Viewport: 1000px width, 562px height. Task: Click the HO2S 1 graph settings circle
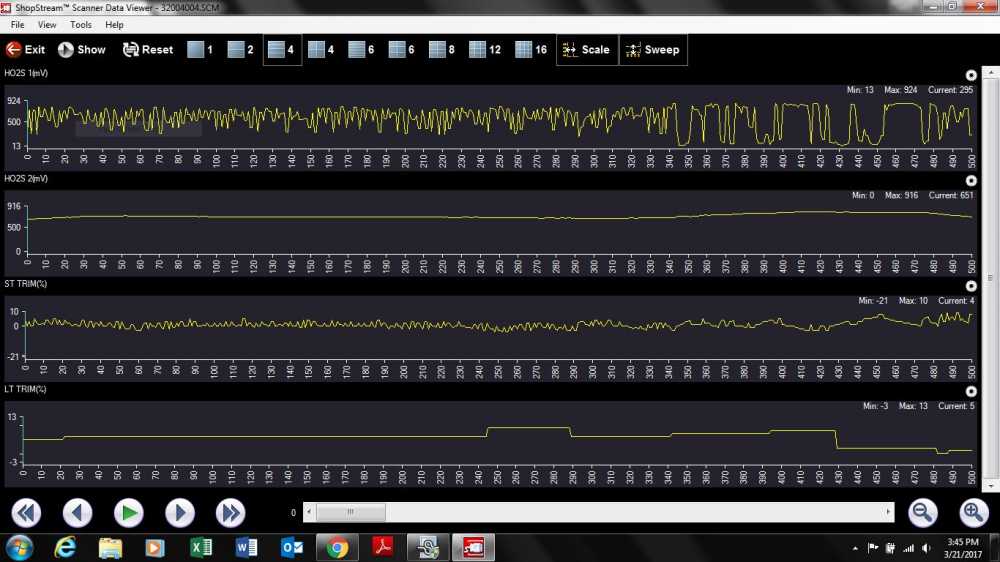tap(971, 75)
